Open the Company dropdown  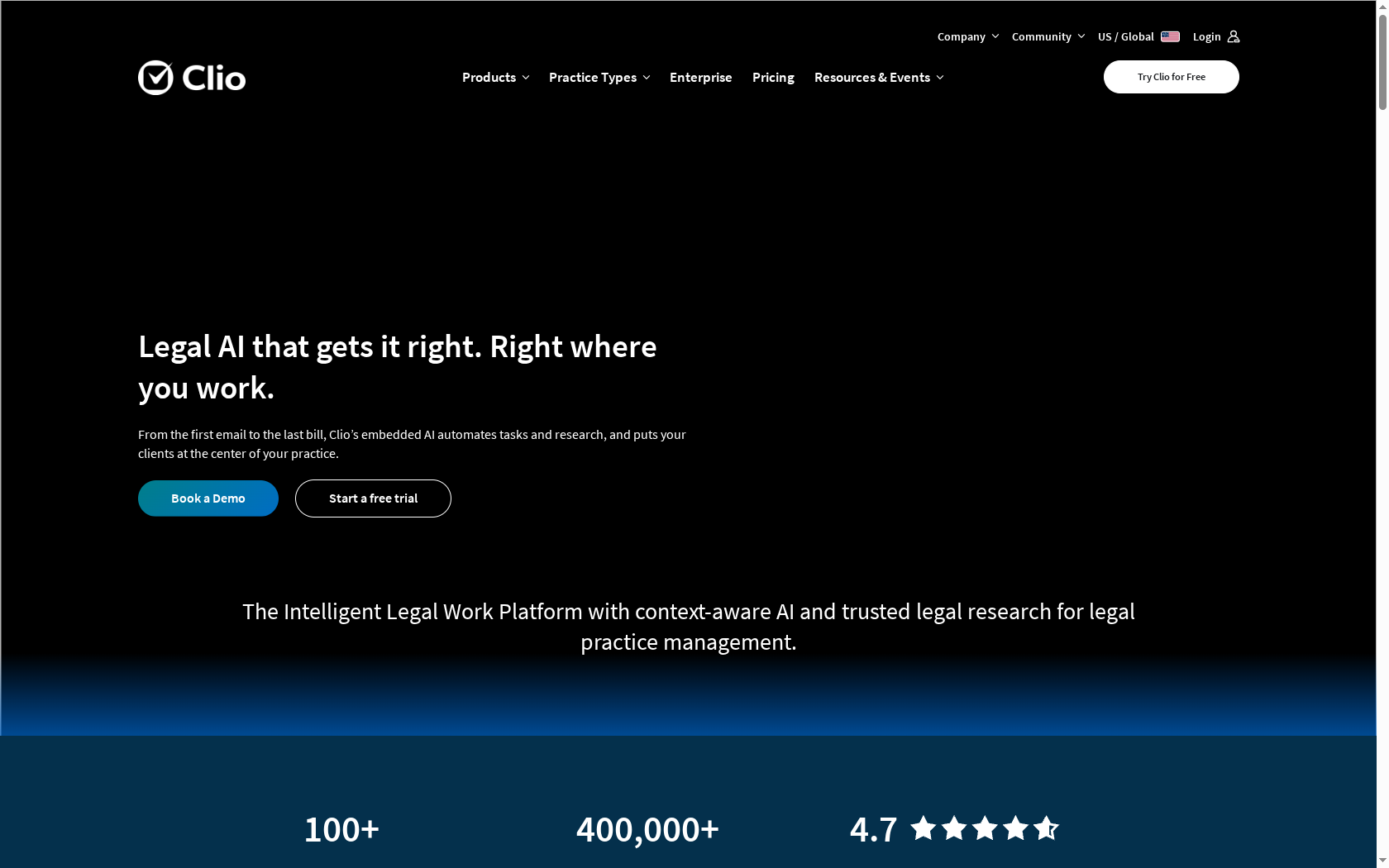click(x=967, y=36)
